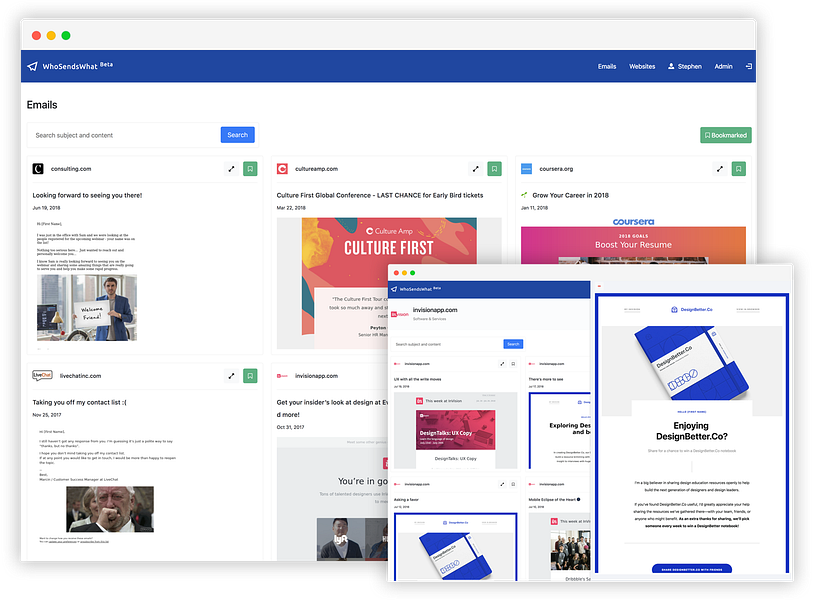
Task: Bookmark the cultureamp.com email
Action: pos(494,169)
